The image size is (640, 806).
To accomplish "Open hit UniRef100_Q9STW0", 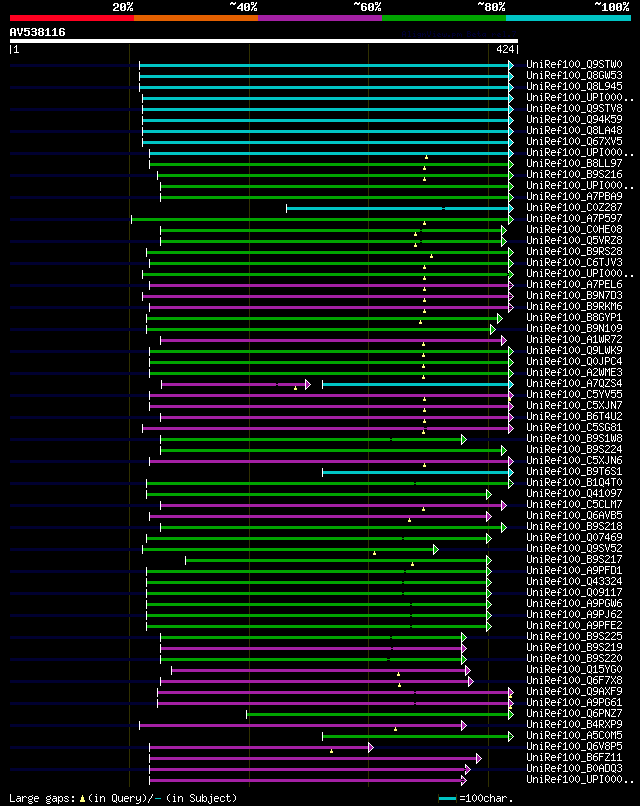I will tap(574, 64).
